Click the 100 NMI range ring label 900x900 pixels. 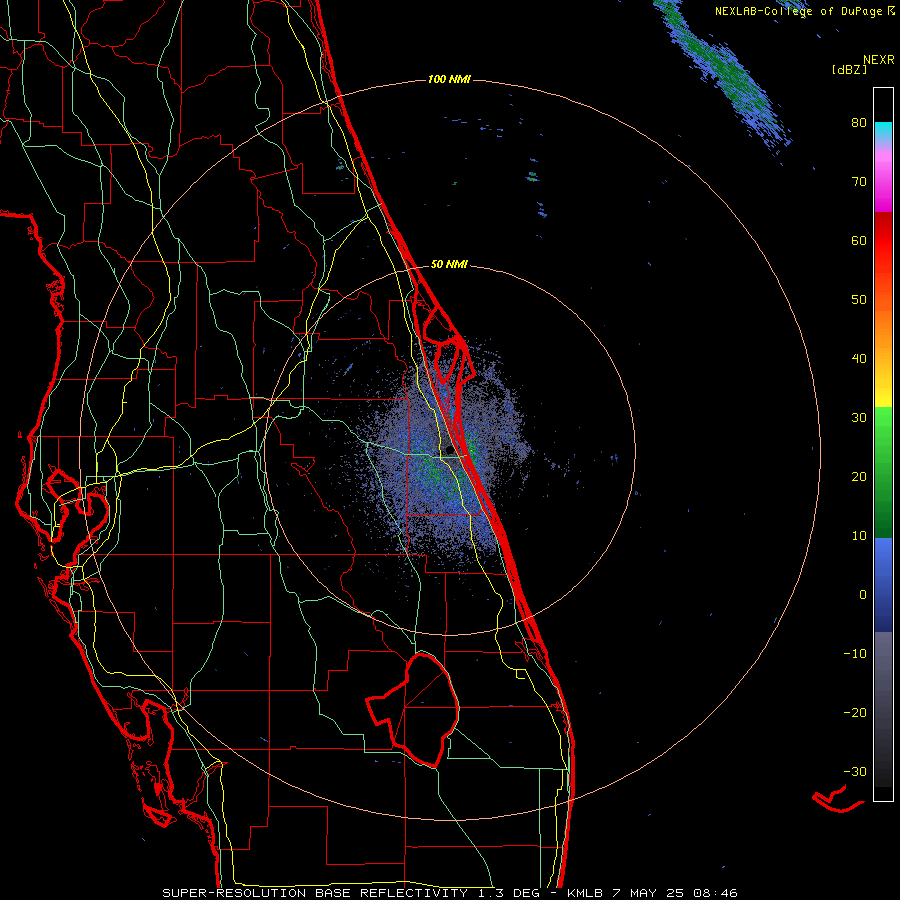[449, 79]
